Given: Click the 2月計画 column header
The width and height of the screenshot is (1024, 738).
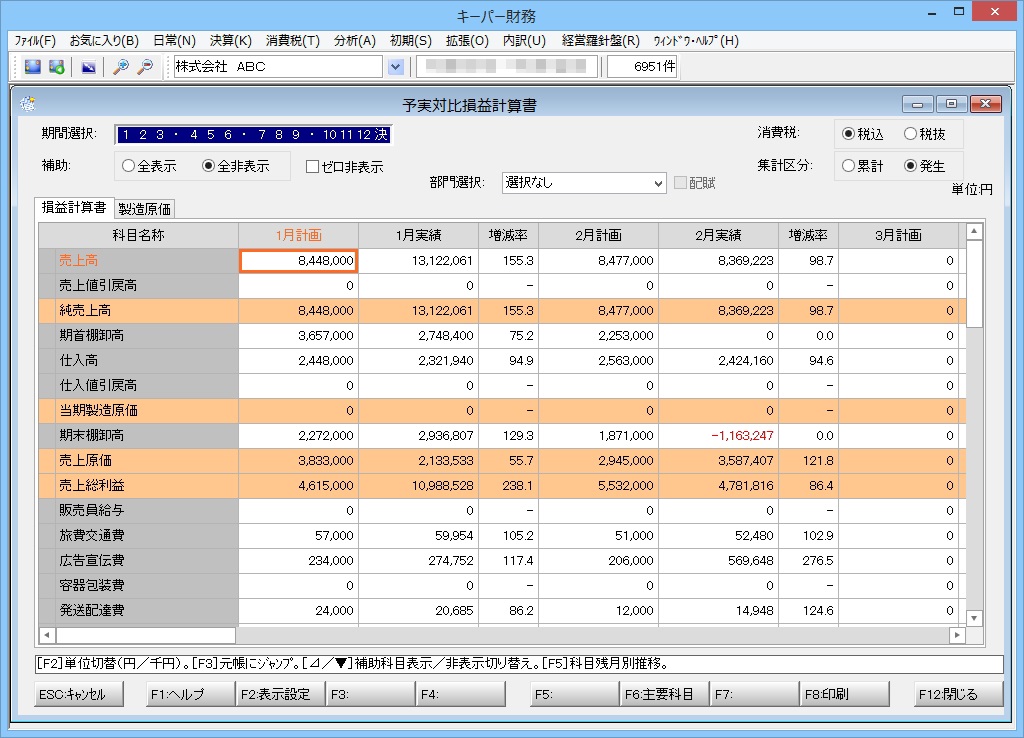Looking at the screenshot, I should 598,236.
